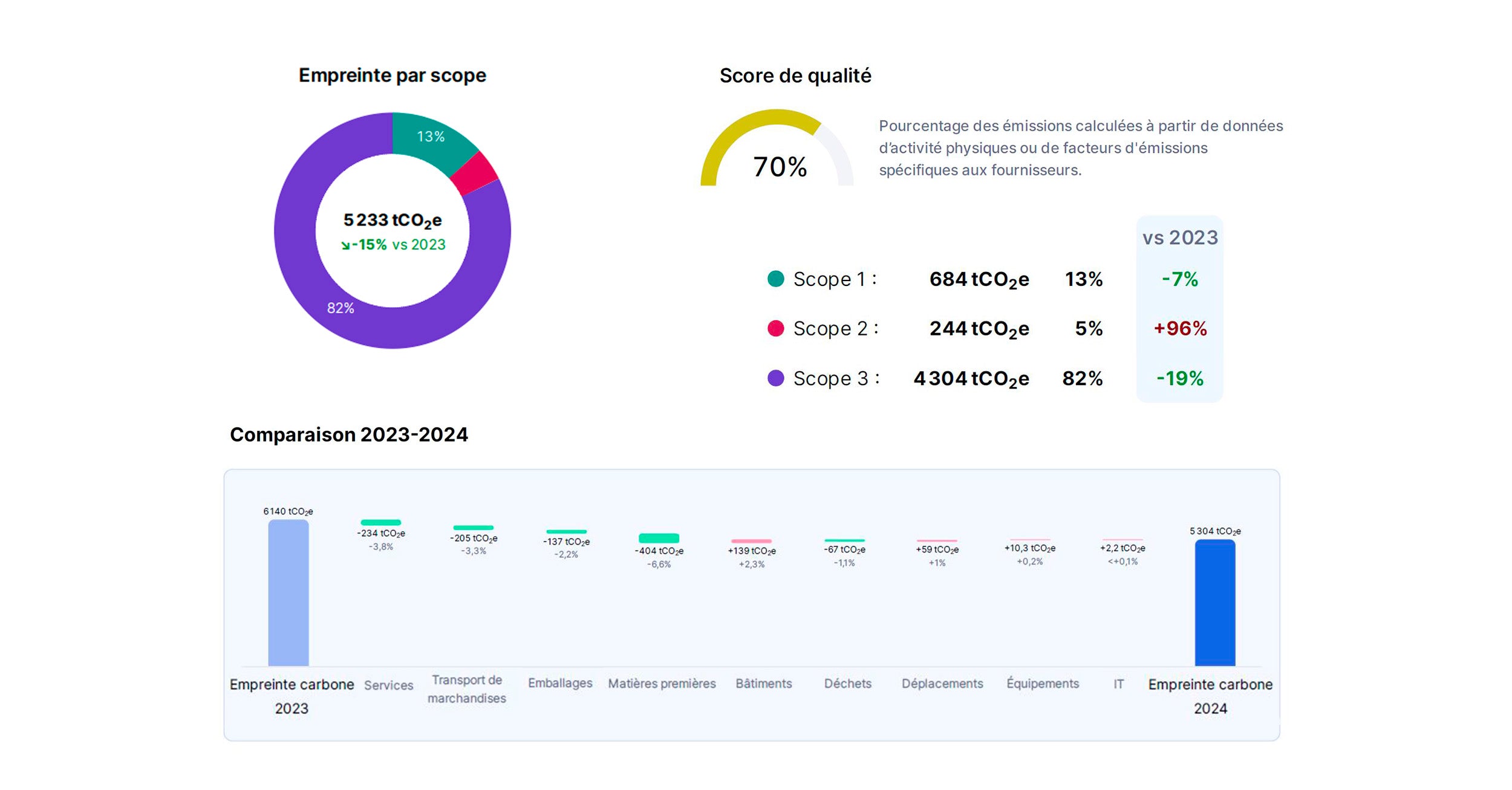Click the green Matières premières -404 bar
The height and width of the screenshot is (790, 1512).
click(x=659, y=538)
